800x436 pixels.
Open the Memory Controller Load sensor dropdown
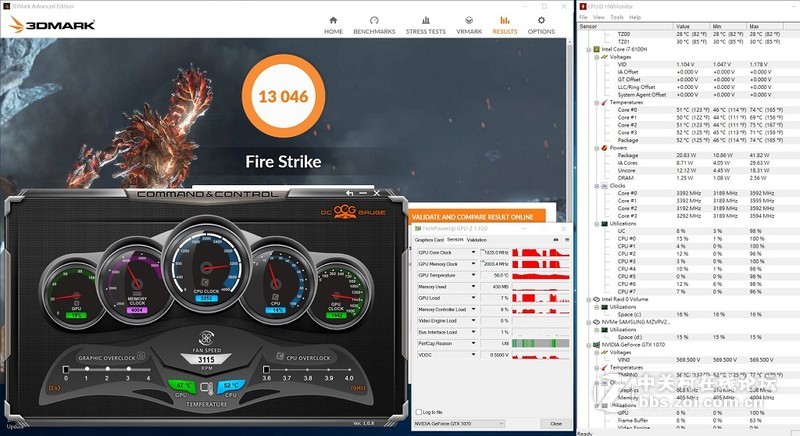pyautogui.click(x=473, y=309)
